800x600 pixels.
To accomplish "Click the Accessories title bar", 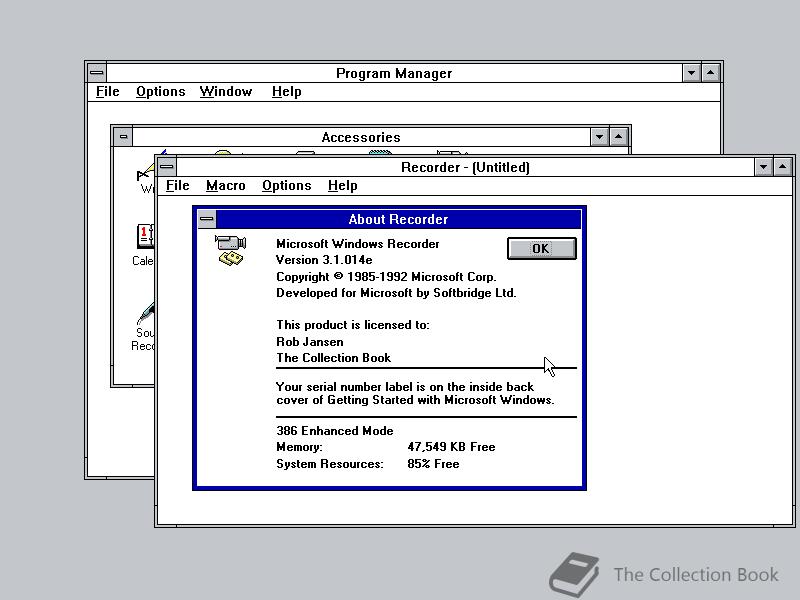I will tap(361, 137).
